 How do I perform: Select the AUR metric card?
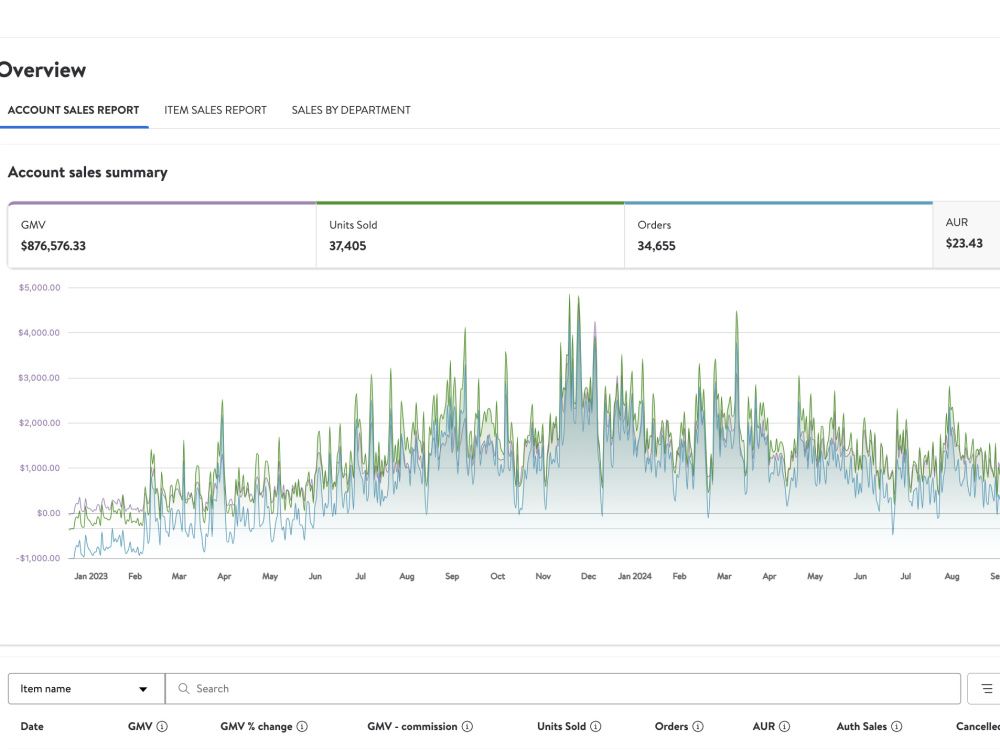tap(966, 235)
